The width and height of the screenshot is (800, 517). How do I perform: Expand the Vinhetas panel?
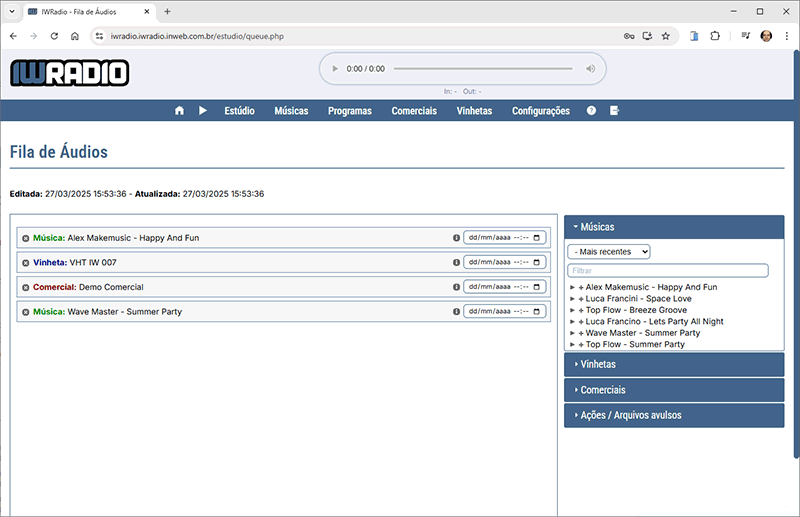point(674,364)
